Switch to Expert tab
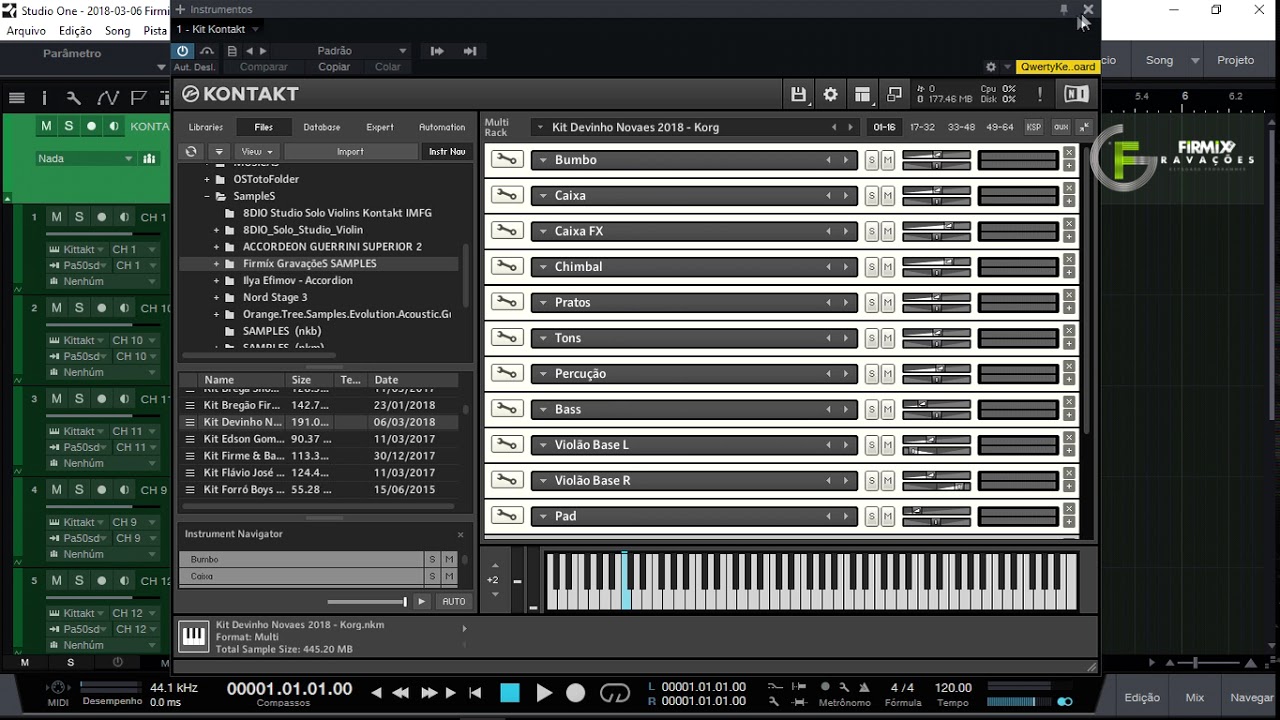Screen dimensions: 1280x720 click(380, 127)
